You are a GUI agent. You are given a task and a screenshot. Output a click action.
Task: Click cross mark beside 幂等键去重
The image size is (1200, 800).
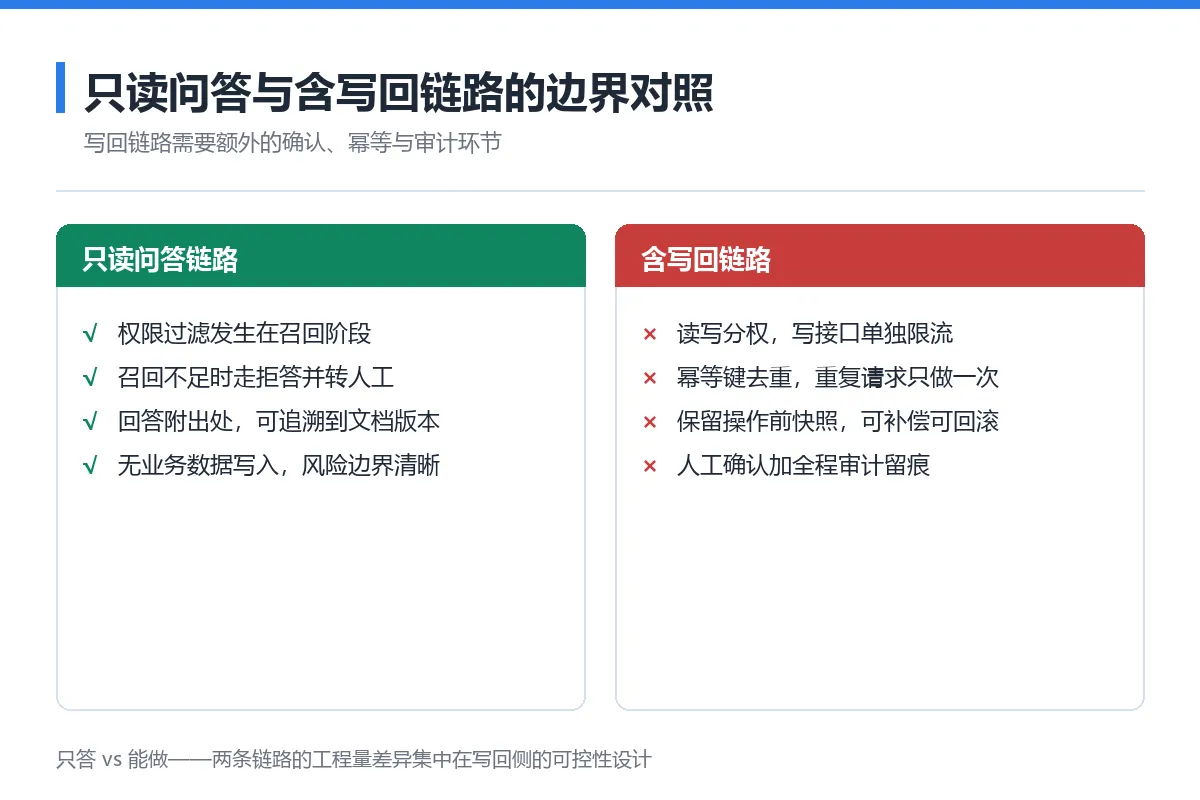click(649, 378)
